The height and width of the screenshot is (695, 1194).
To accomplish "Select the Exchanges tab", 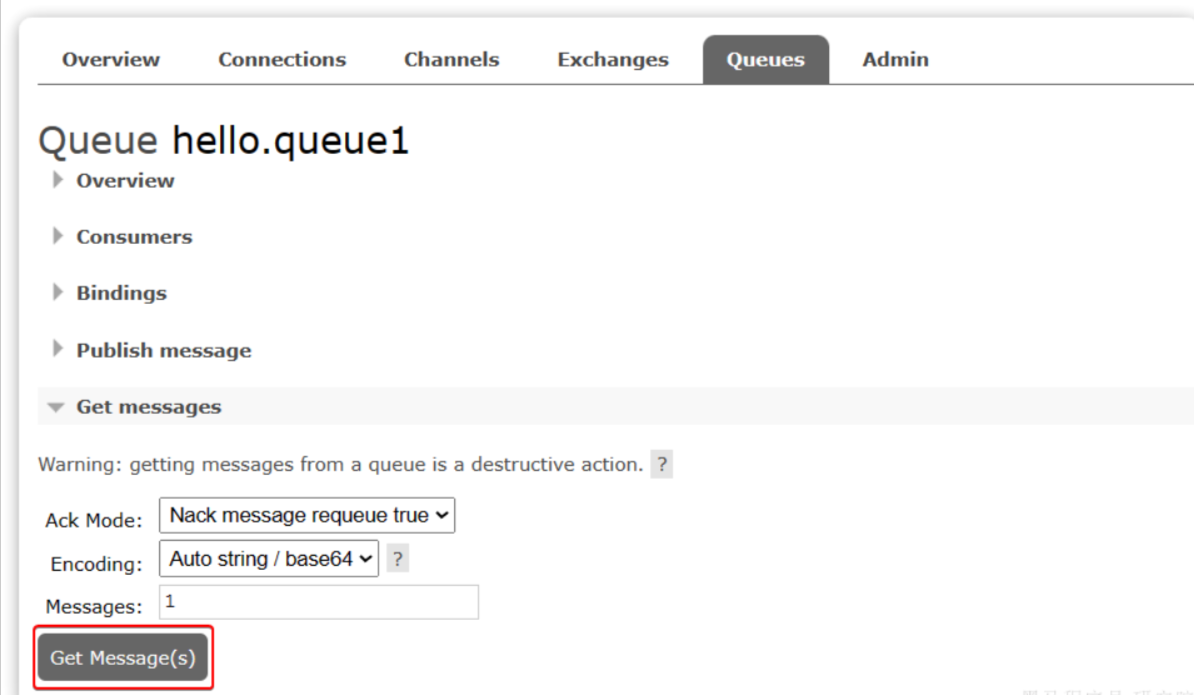I will 612,60.
